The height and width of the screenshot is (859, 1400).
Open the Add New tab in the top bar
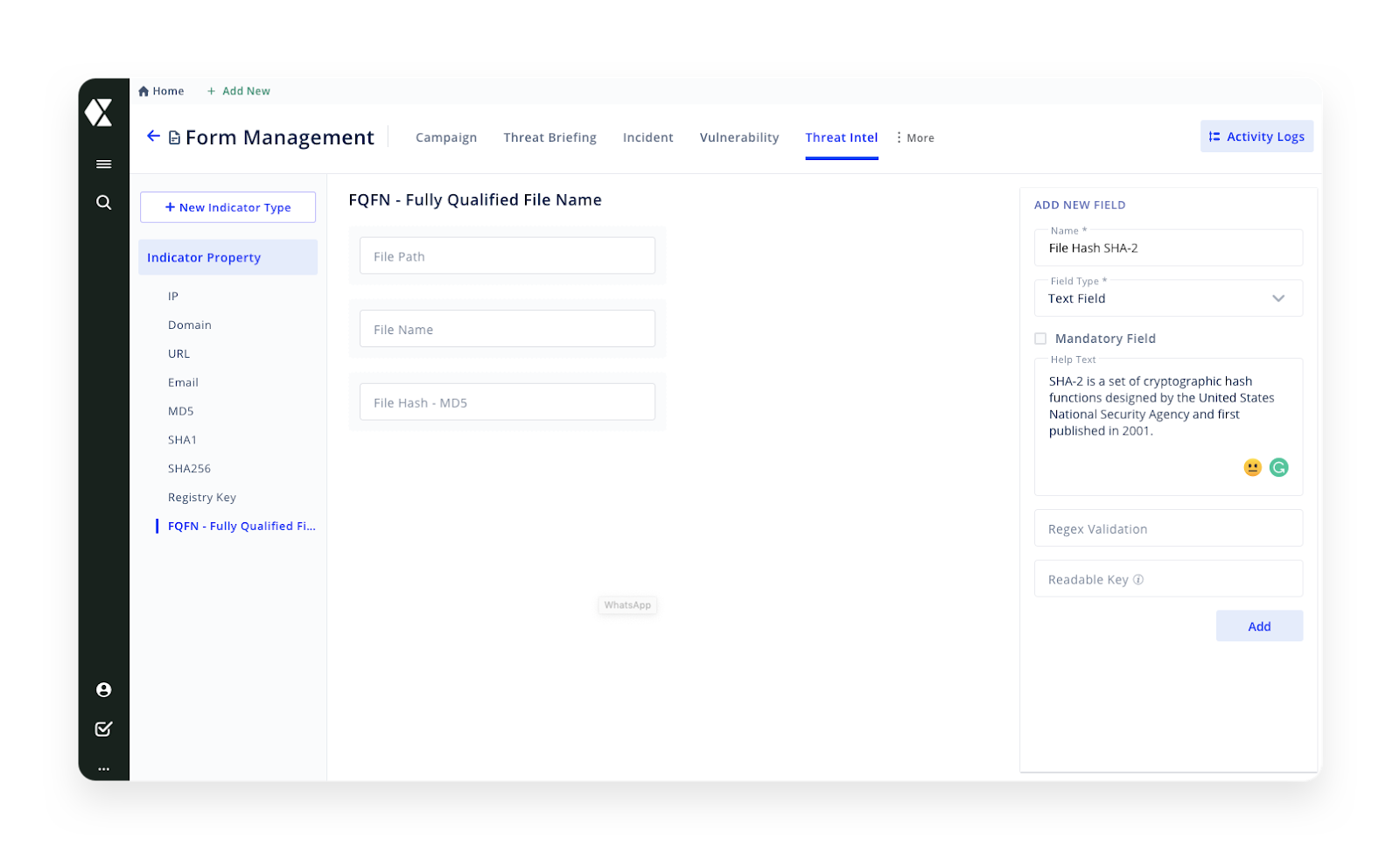(x=239, y=91)
